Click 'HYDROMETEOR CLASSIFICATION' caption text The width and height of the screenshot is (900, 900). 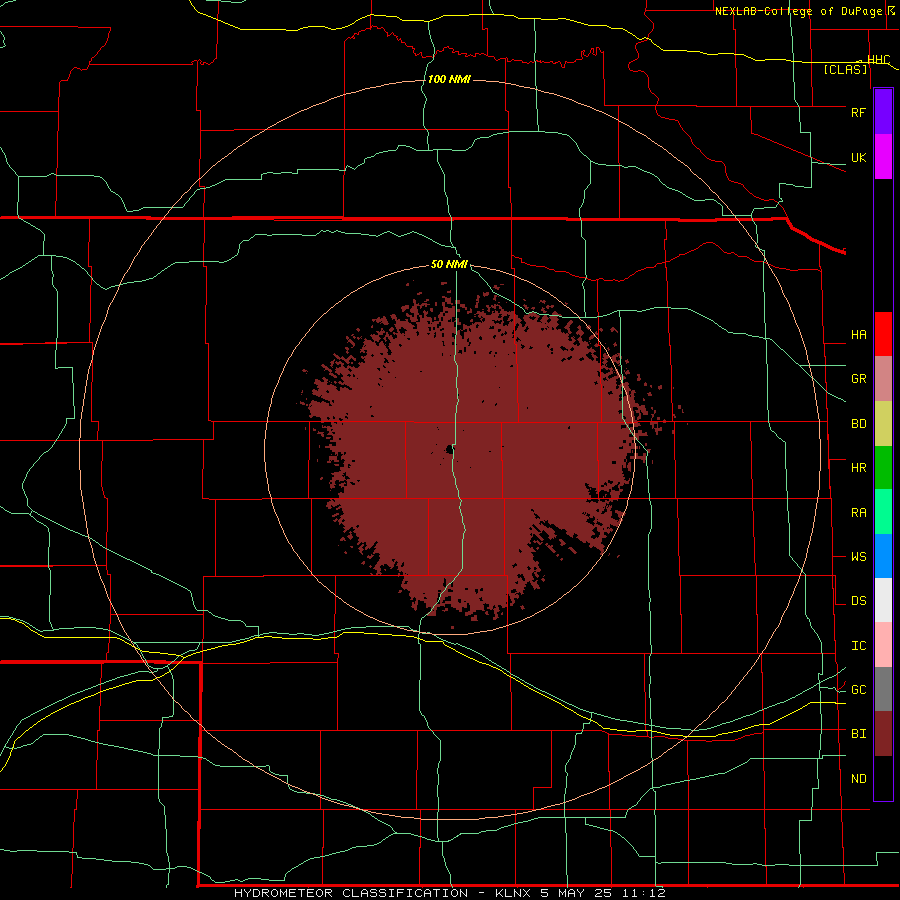click(351, 893)
